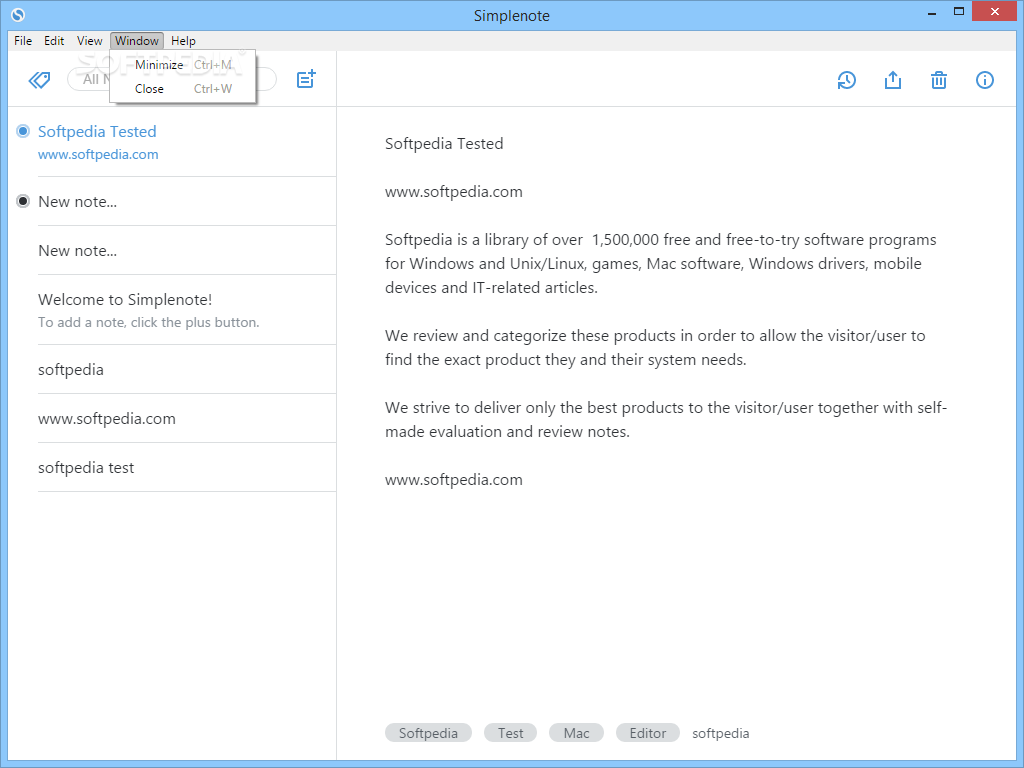Open note revision history icon
The image size is (1024, 768).
pos(846,80)
